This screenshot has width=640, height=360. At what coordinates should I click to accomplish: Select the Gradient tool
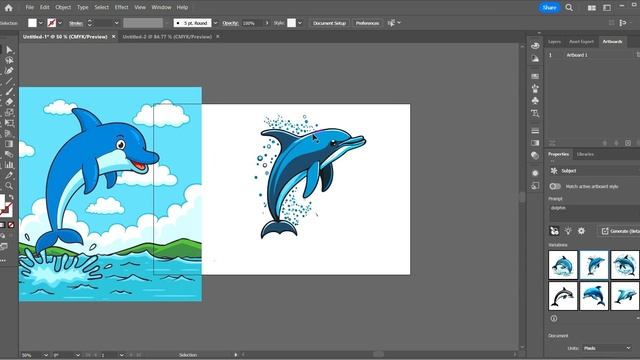click(x=9, y=144)
